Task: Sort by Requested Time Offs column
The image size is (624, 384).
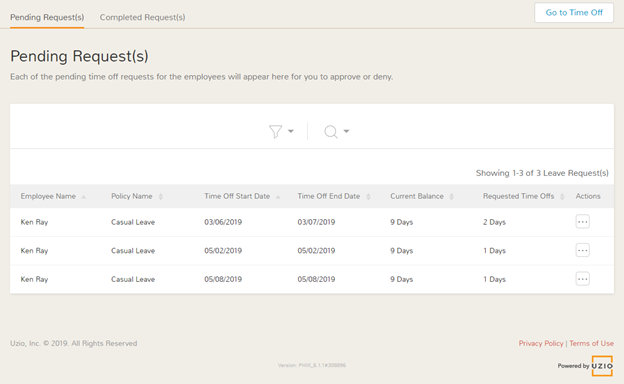Action: (524, 196)
